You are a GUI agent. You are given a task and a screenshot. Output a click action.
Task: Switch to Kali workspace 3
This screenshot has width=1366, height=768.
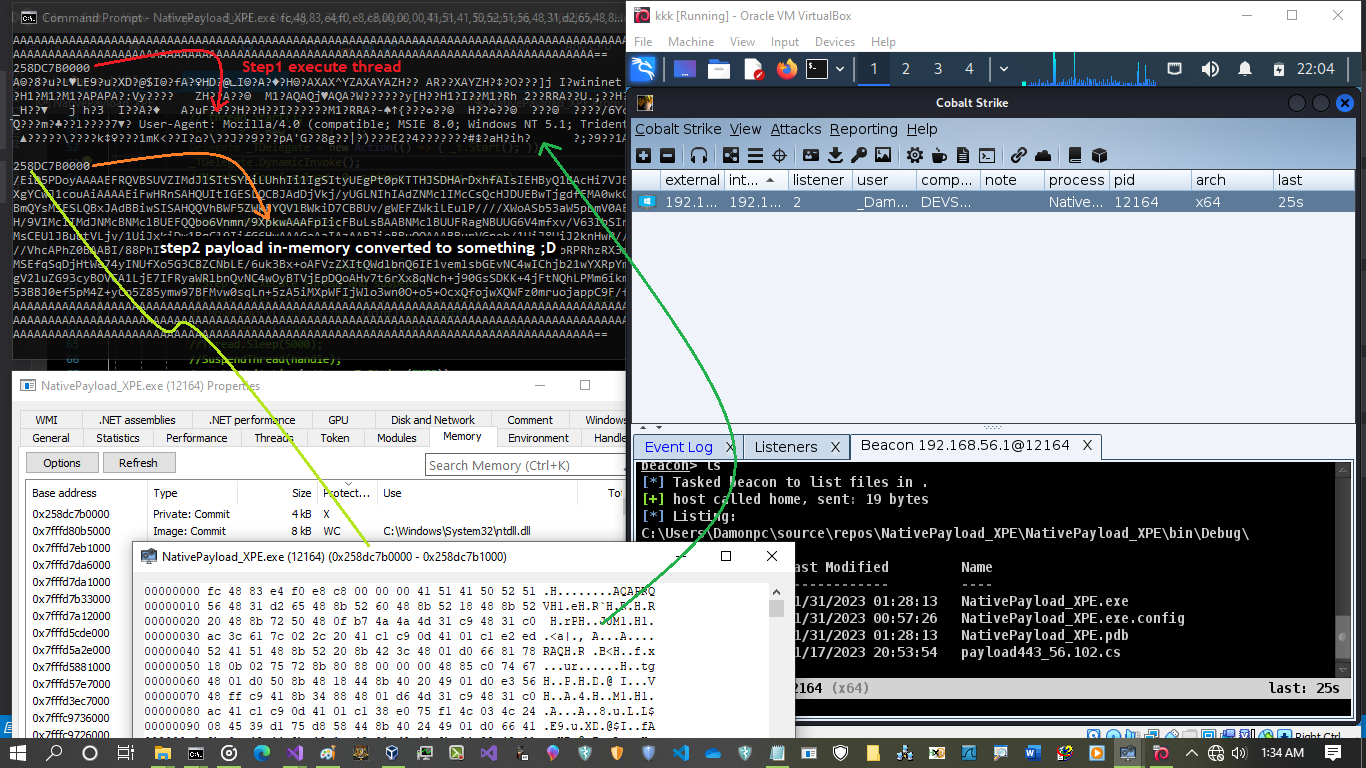point(938,69)
